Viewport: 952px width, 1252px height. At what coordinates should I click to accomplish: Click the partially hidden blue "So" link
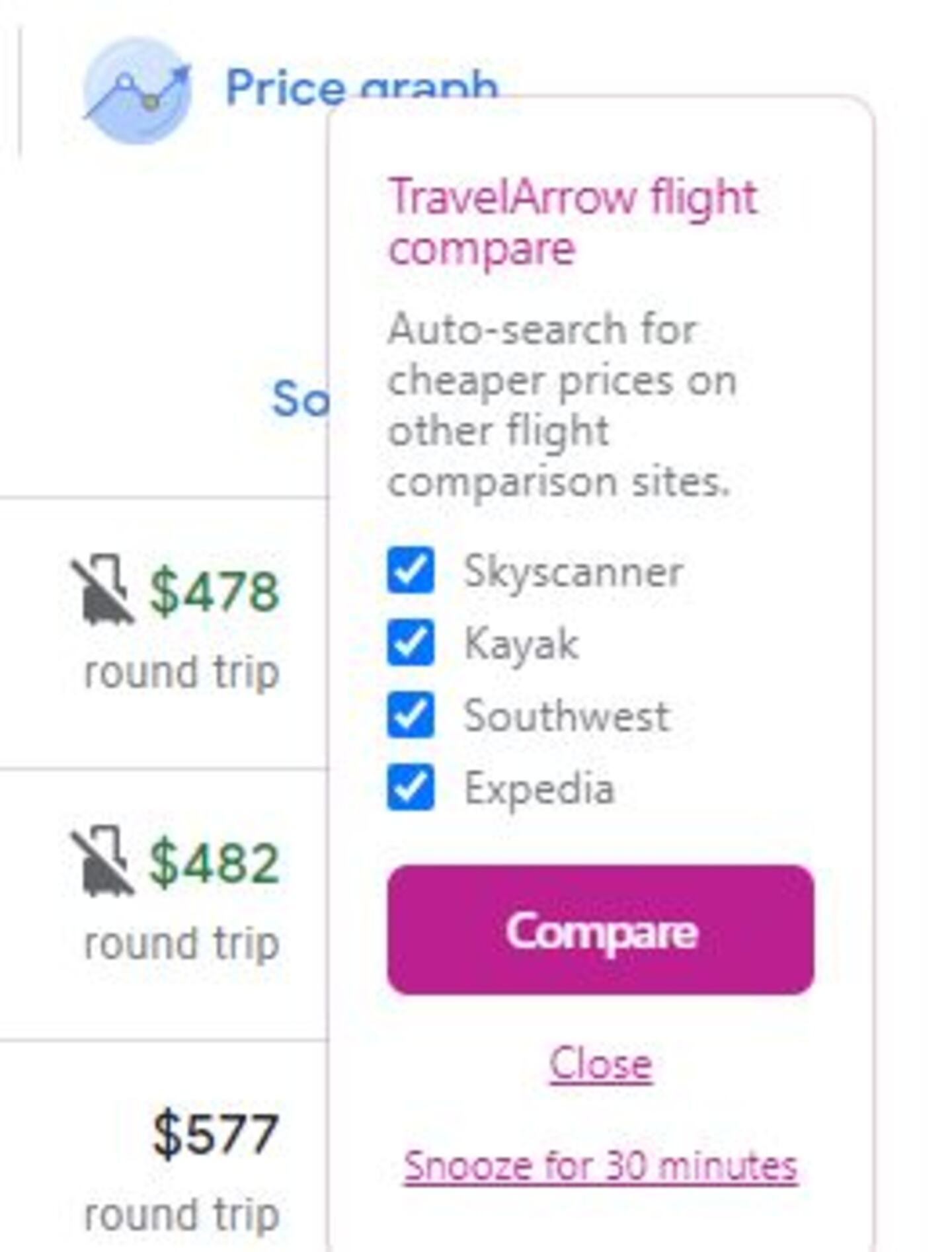pos(300,399)
